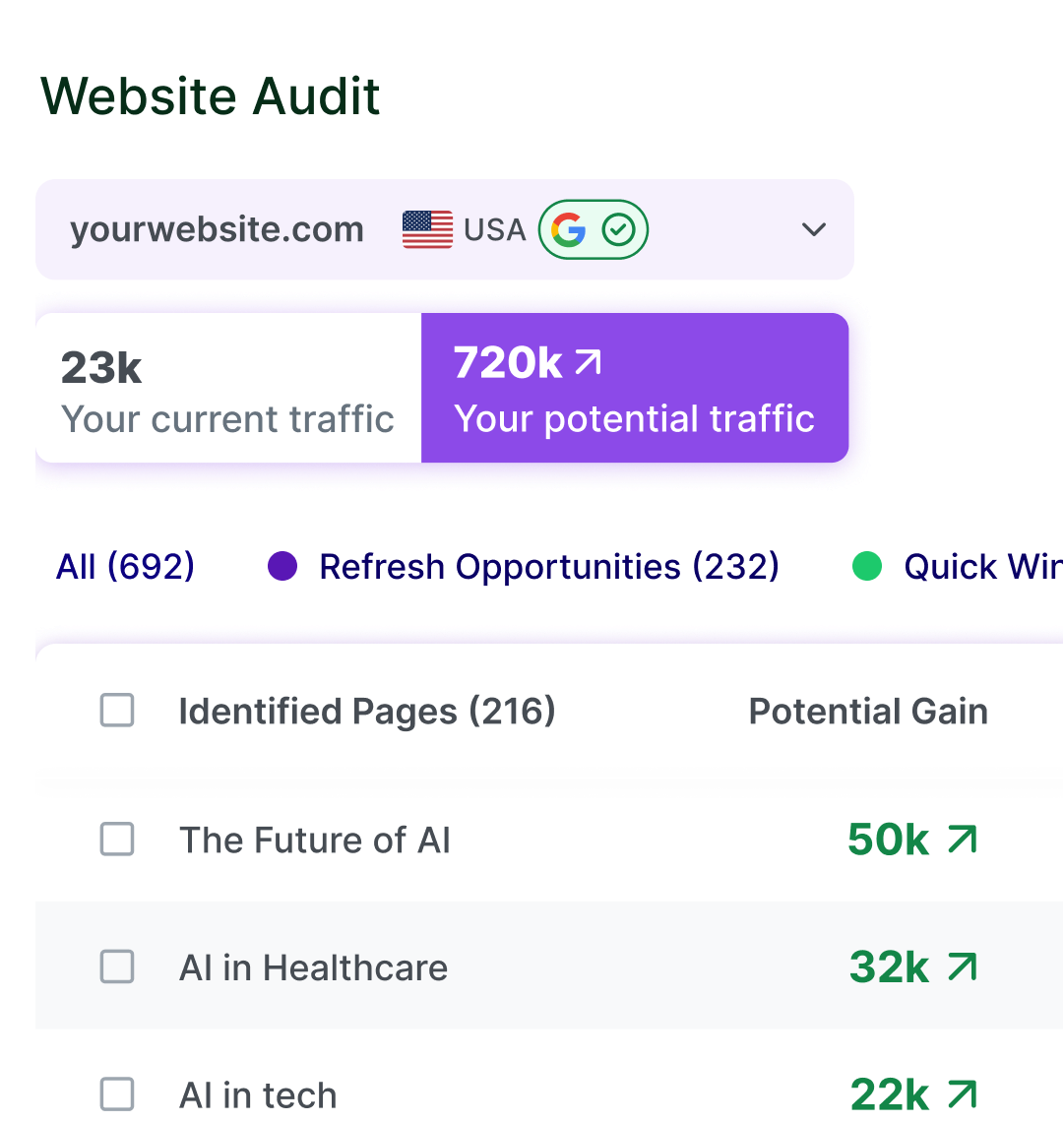Viewport: 1064px width, 1122px height.
Task: Click the Google logo icon
Action: (x=568, y=229)
